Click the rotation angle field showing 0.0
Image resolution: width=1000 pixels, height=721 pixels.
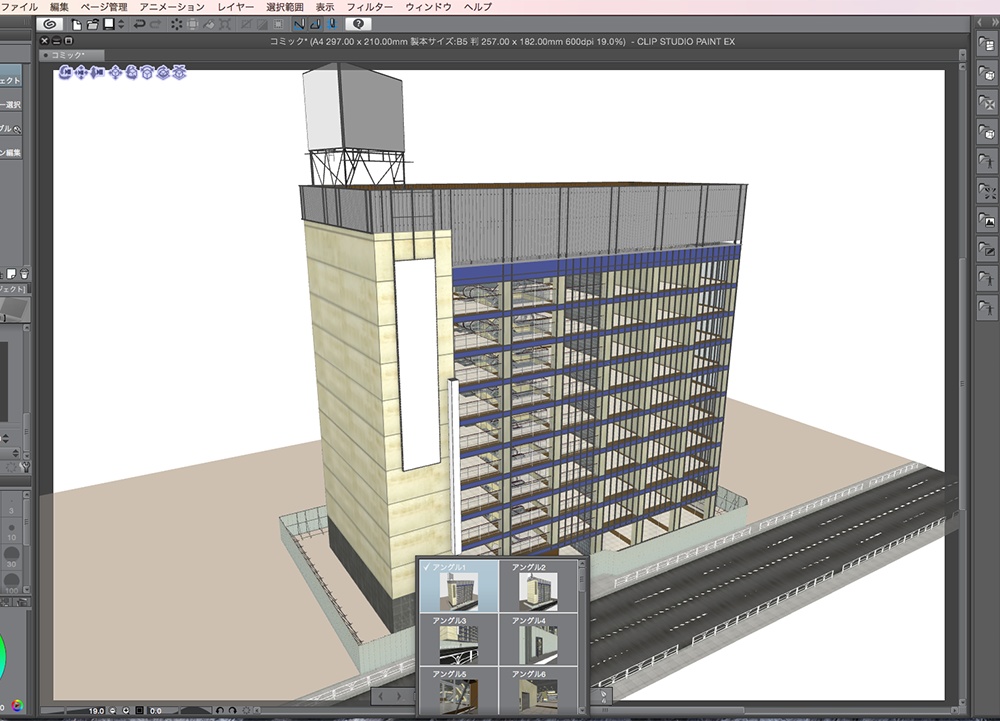point(156,710)
